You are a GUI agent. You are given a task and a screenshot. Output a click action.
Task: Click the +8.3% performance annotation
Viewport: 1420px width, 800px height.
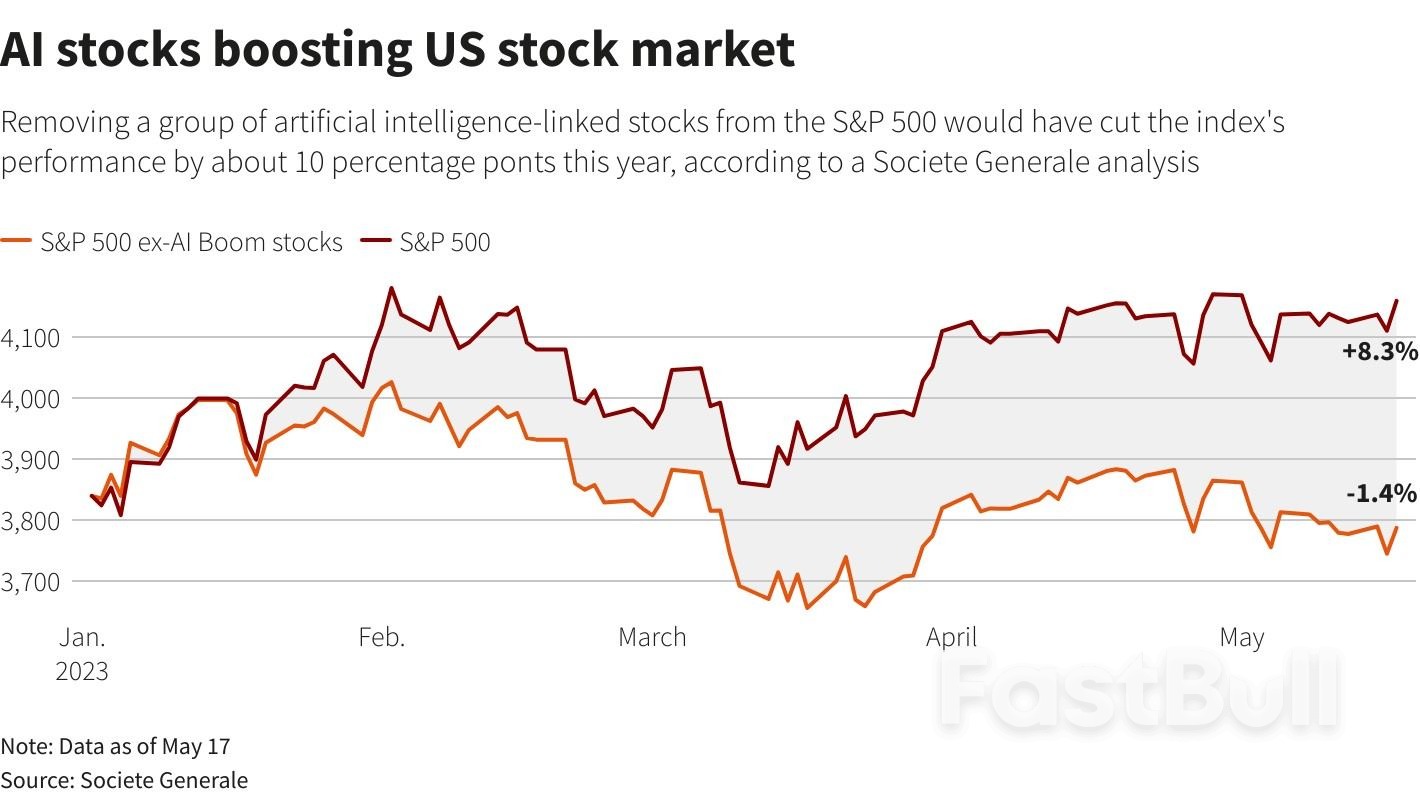1380,351
